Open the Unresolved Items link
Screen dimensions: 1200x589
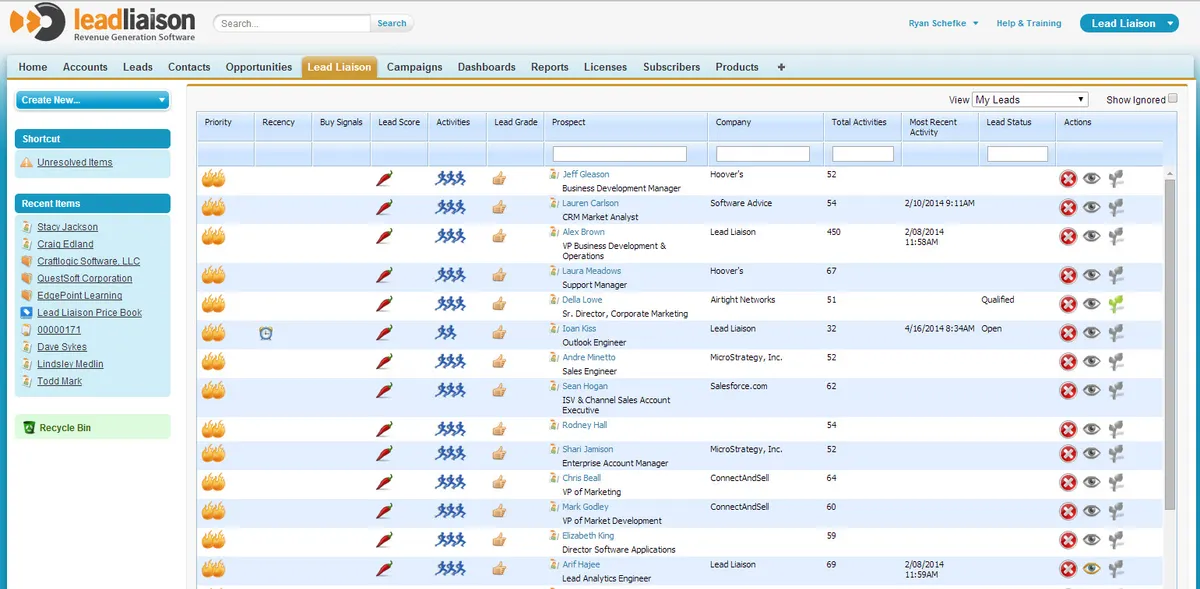pos(75,162)
